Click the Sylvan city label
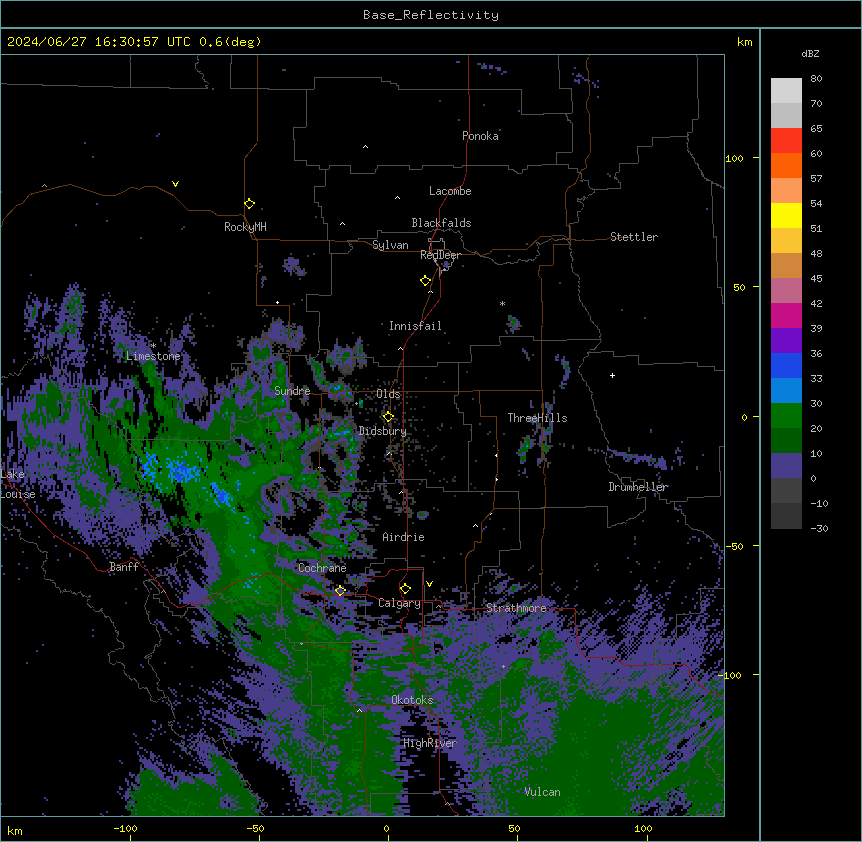The image size is (862, 842). tap(390, 245)
